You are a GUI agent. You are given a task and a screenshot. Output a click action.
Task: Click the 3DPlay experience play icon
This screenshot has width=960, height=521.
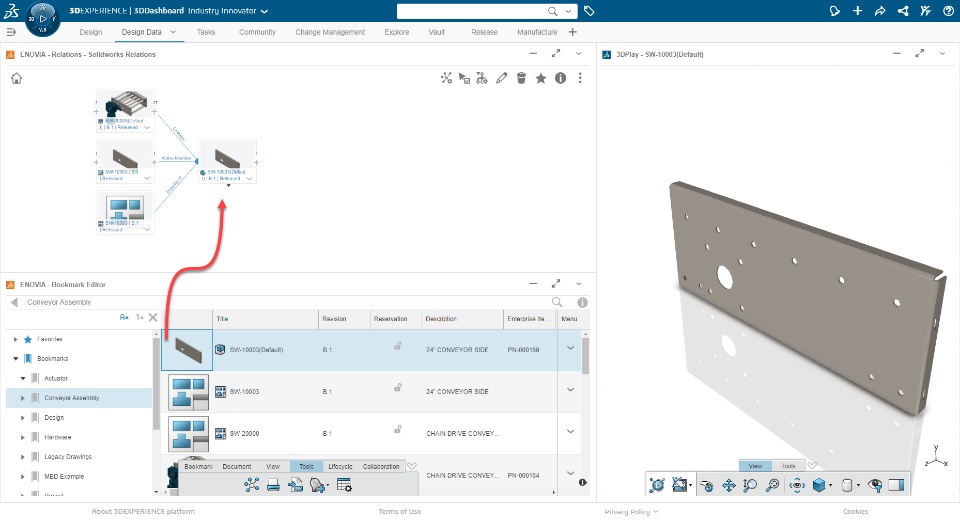click(656, 485)
